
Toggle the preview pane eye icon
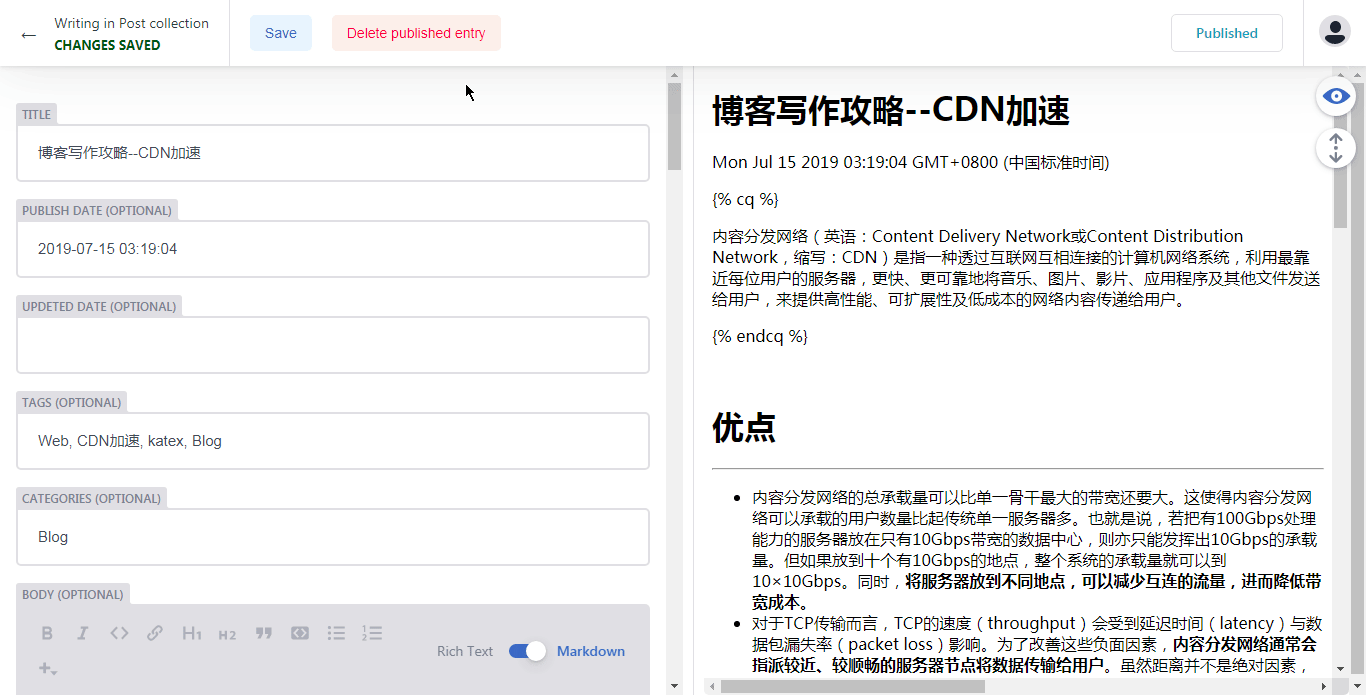1335,96
